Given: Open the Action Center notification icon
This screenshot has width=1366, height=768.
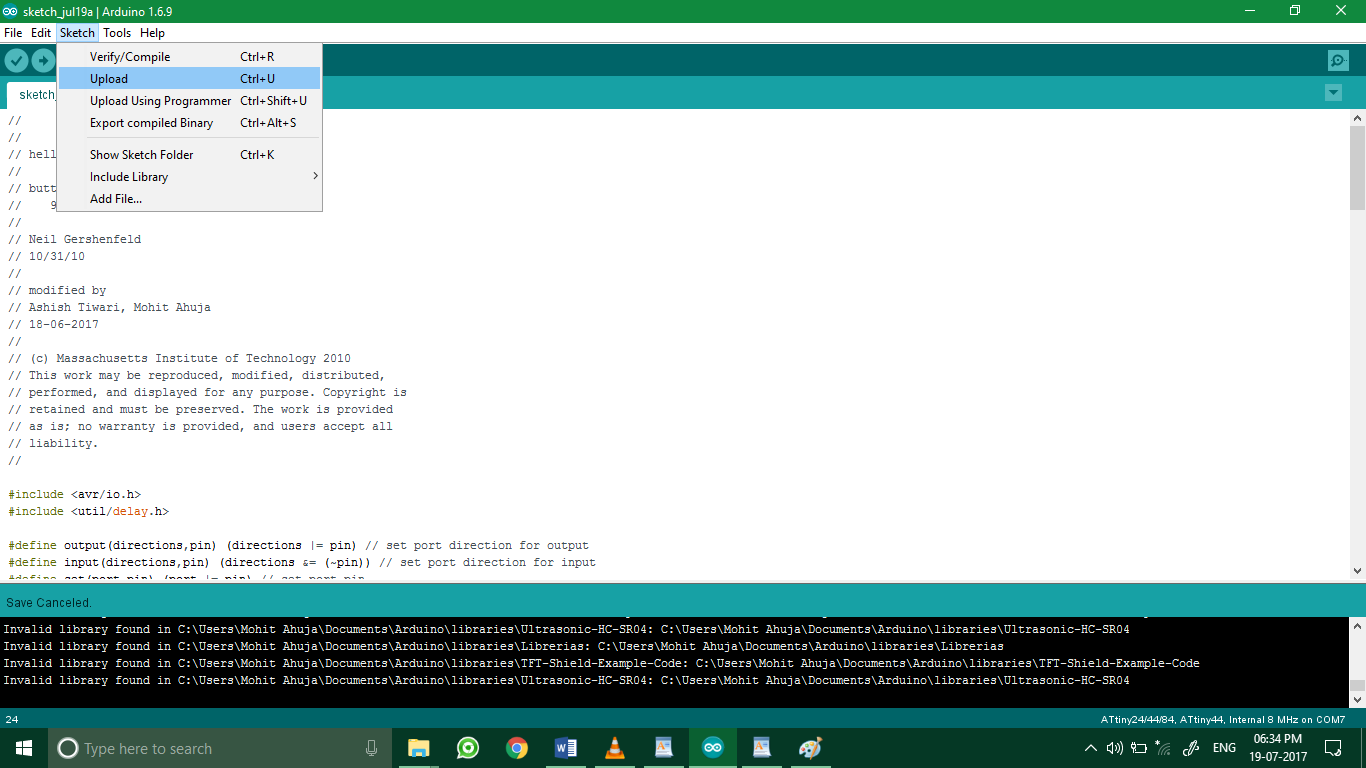Looking at the screenshot, I should [x=1333, y=748].
